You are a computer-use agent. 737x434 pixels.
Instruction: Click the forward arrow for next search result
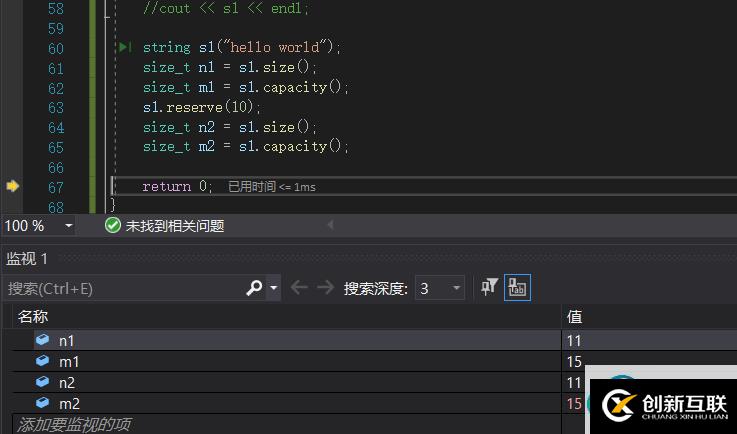(x=325, y=288)
